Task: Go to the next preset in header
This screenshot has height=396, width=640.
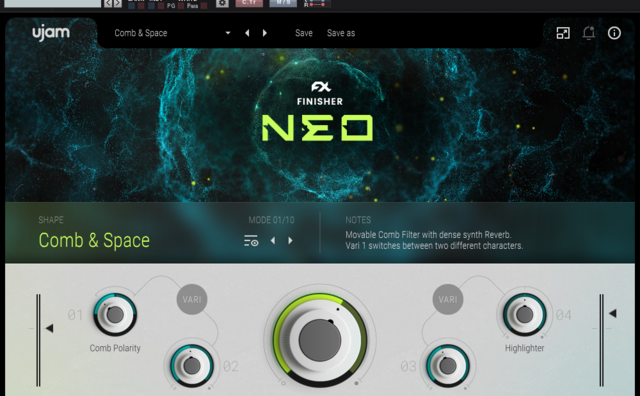Action: coord(264,33)
